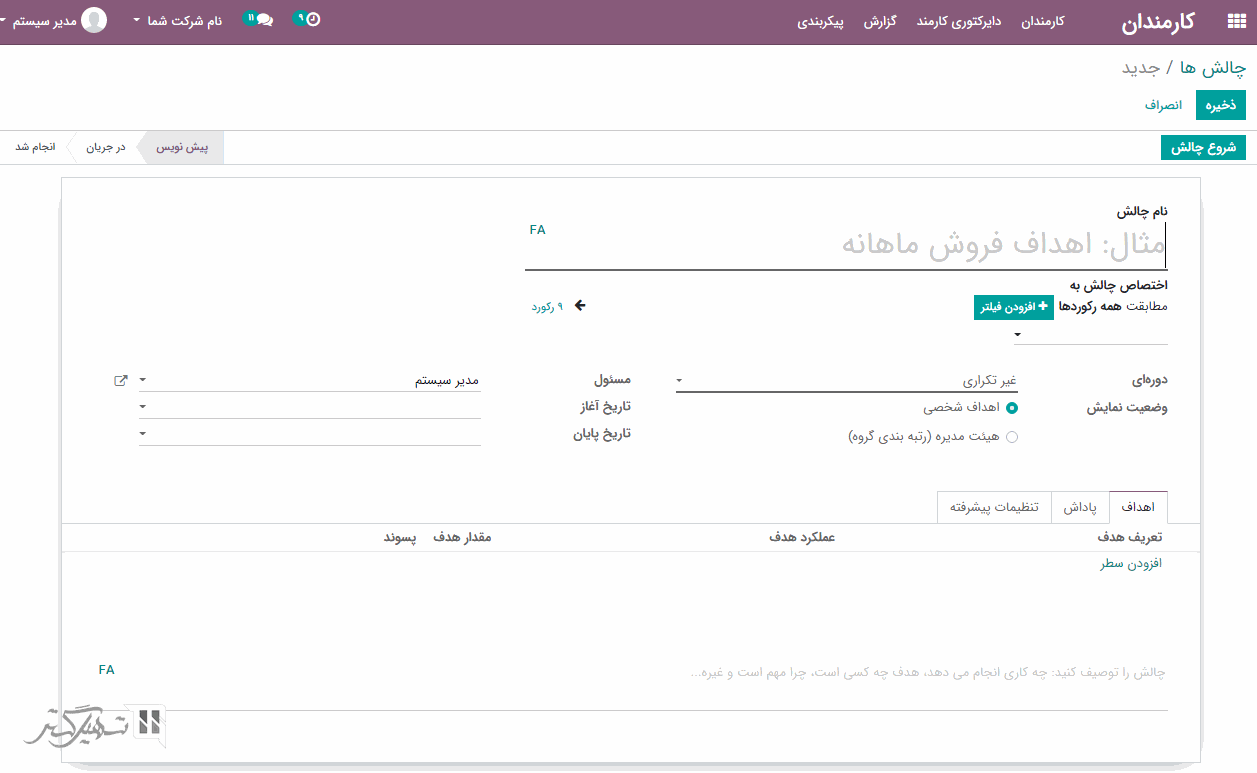
Task: Click the ذخیره save button
Action: click(1220, 105)
